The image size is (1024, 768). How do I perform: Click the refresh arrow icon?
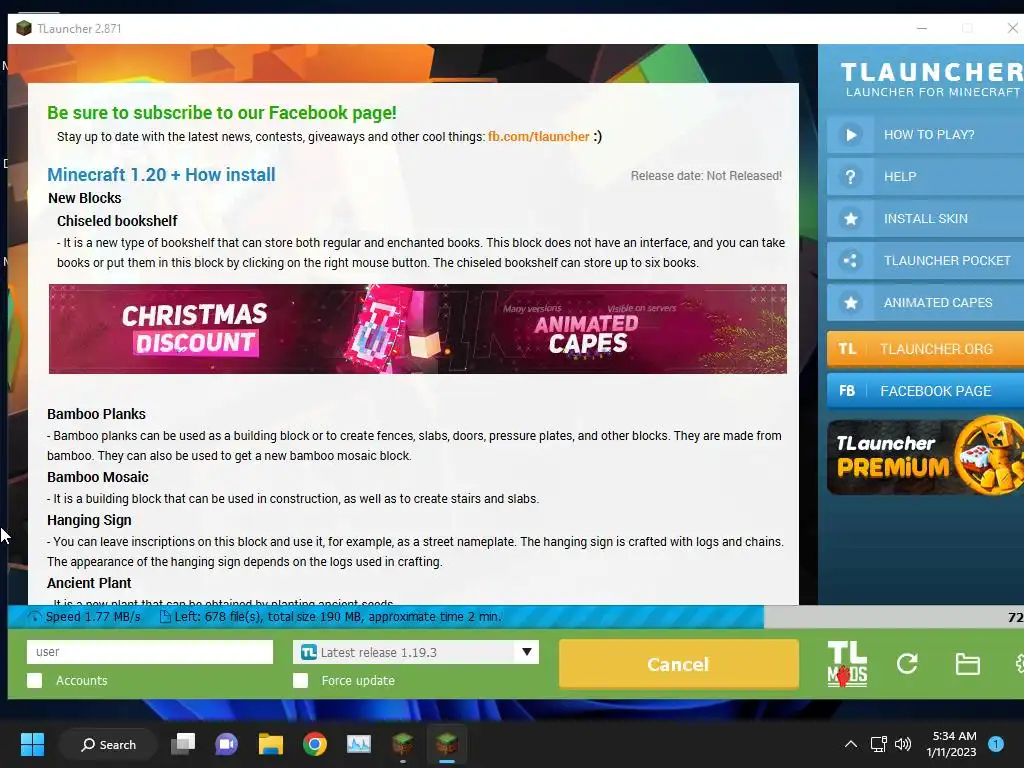(x=907, y=664)
